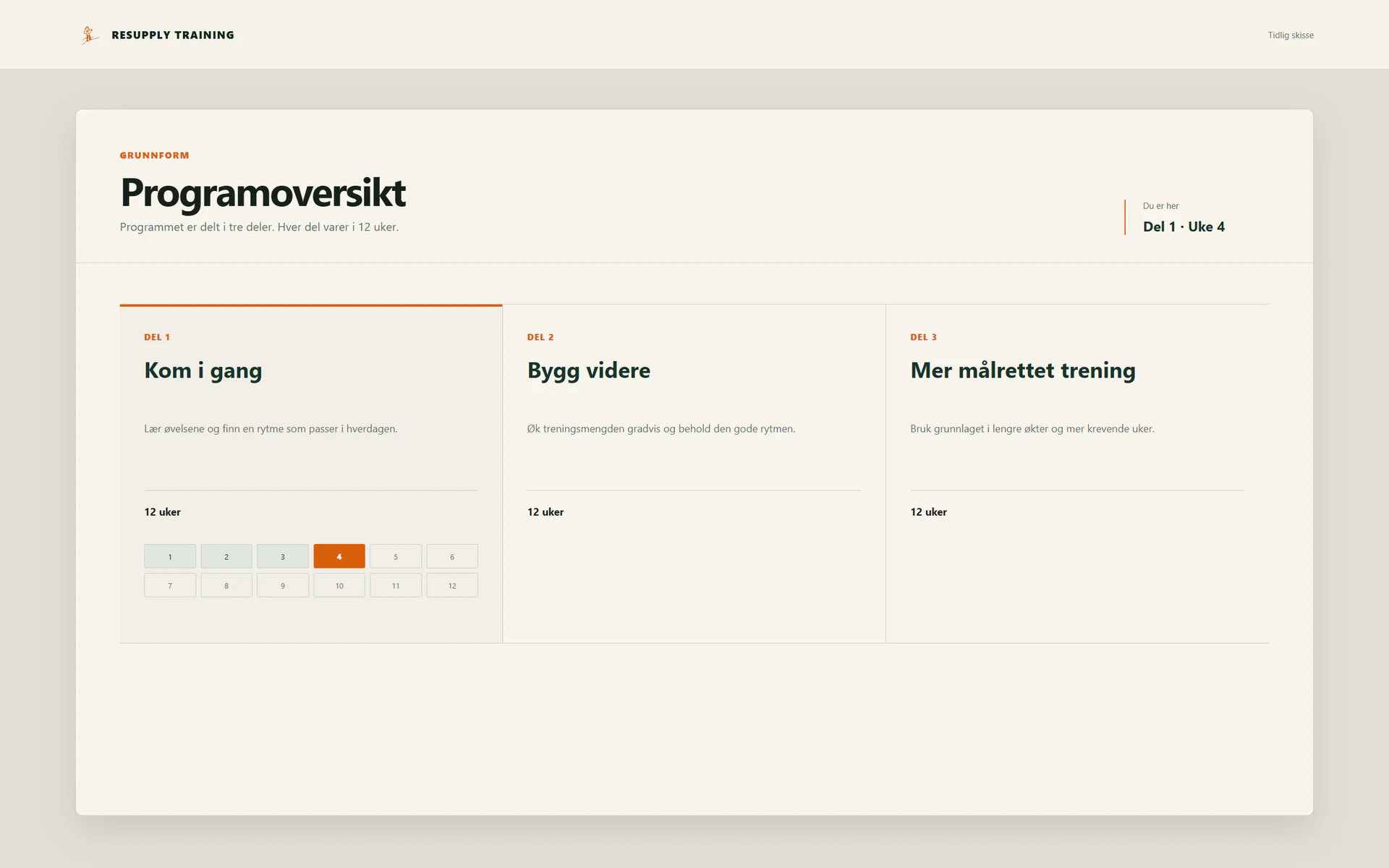Select week 11 in Del 1
Viewport: 1389px width, 868px height.
396,585
